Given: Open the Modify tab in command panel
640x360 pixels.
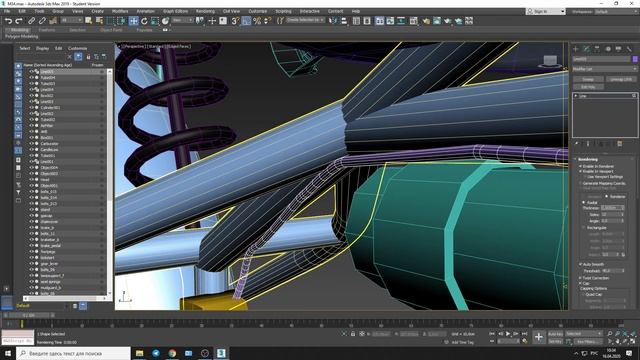Looking at the screenshot, I should (x=587, y=49).
